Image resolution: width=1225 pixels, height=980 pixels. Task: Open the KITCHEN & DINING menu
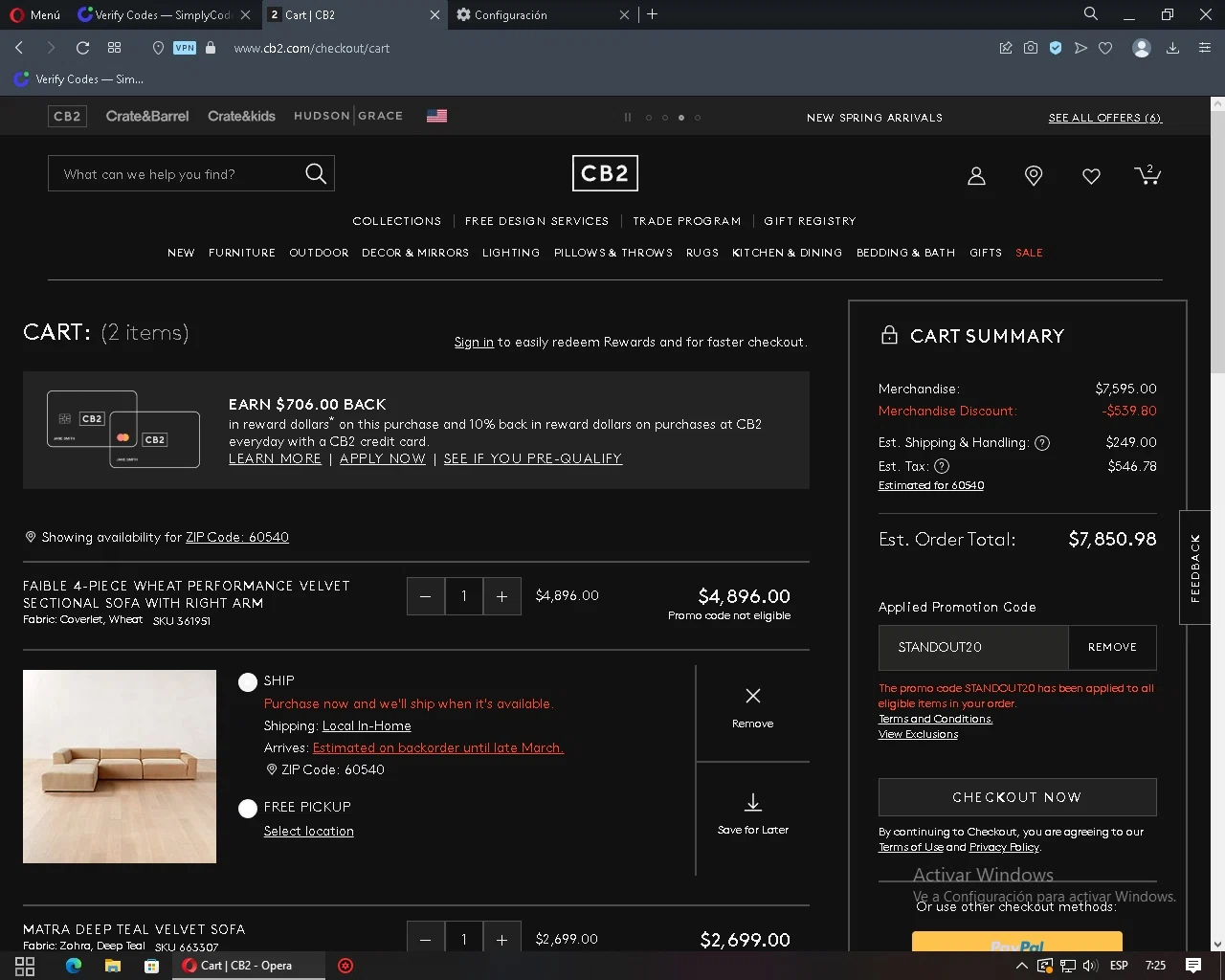pyautogui.click(x=788, y=253)
